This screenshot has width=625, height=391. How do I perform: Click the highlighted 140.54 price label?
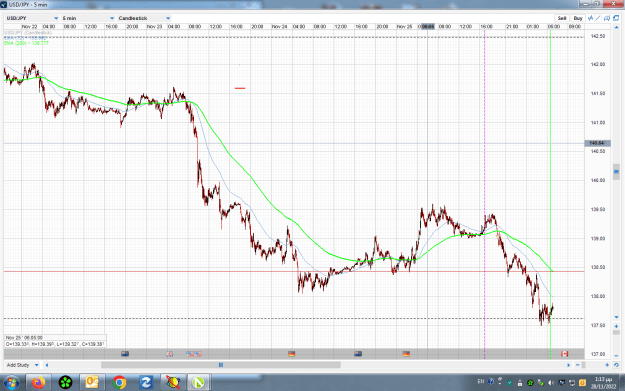point(597,143)
